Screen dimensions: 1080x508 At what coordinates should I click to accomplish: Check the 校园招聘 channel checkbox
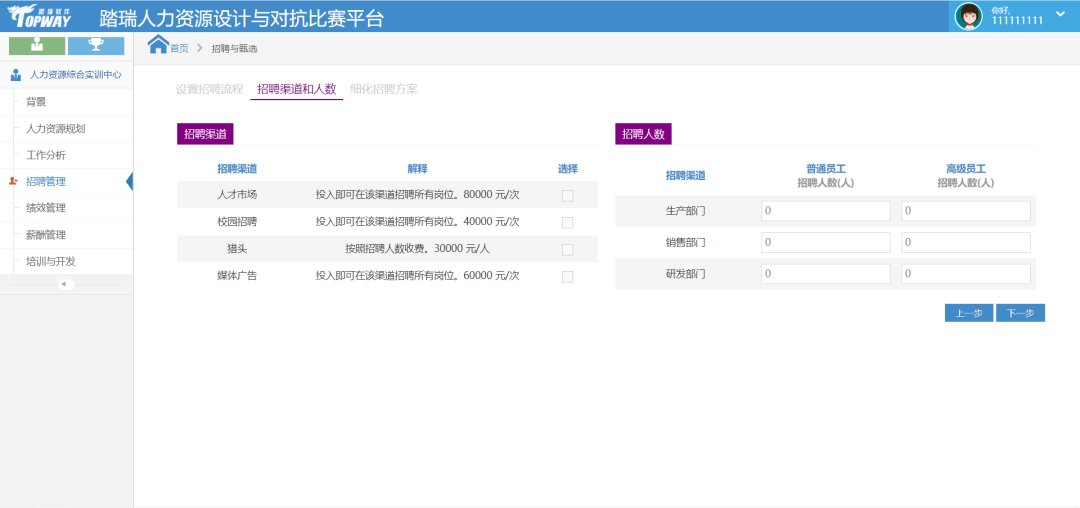(567, 223)
